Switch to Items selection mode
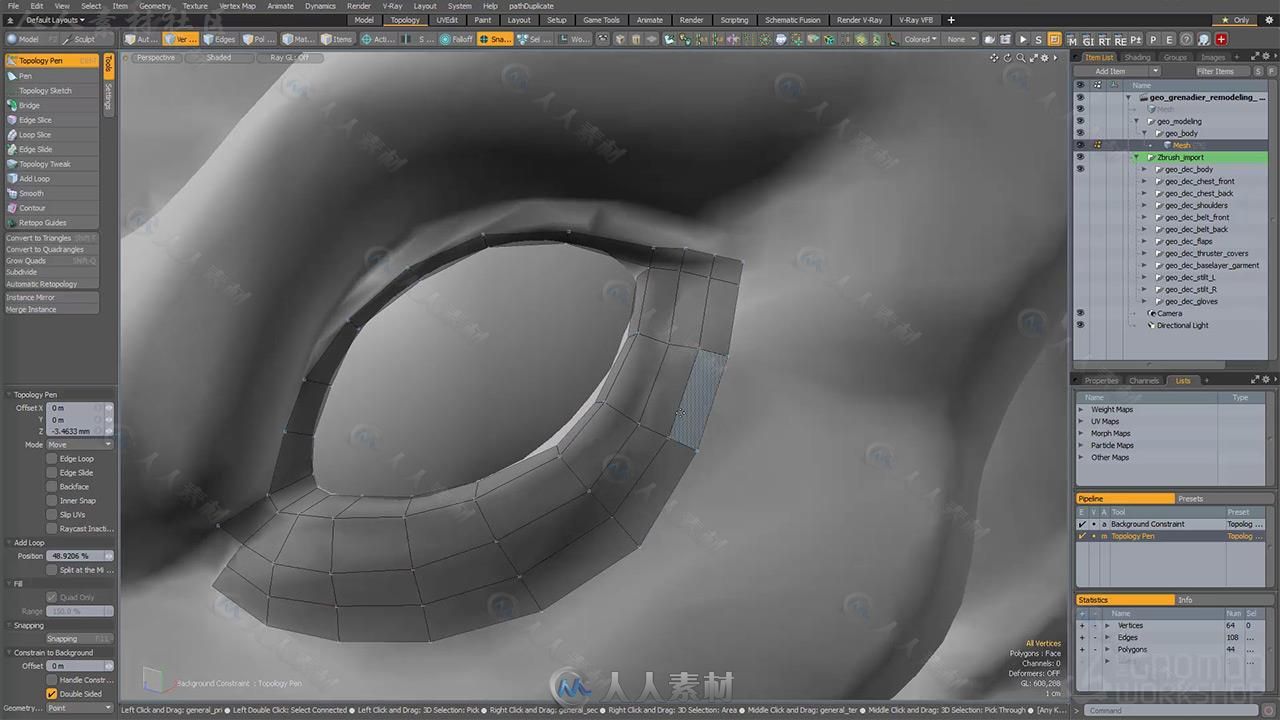This screenshot has width=1280, height=720. click(336, 39)
